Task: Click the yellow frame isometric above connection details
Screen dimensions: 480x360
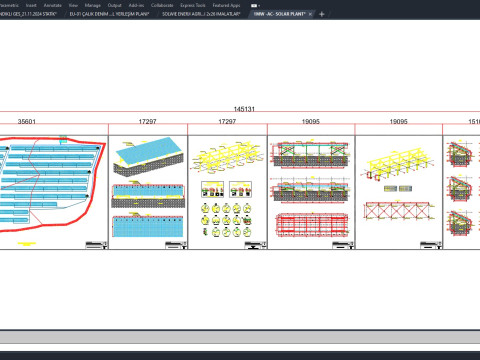Action: point(227,158)
